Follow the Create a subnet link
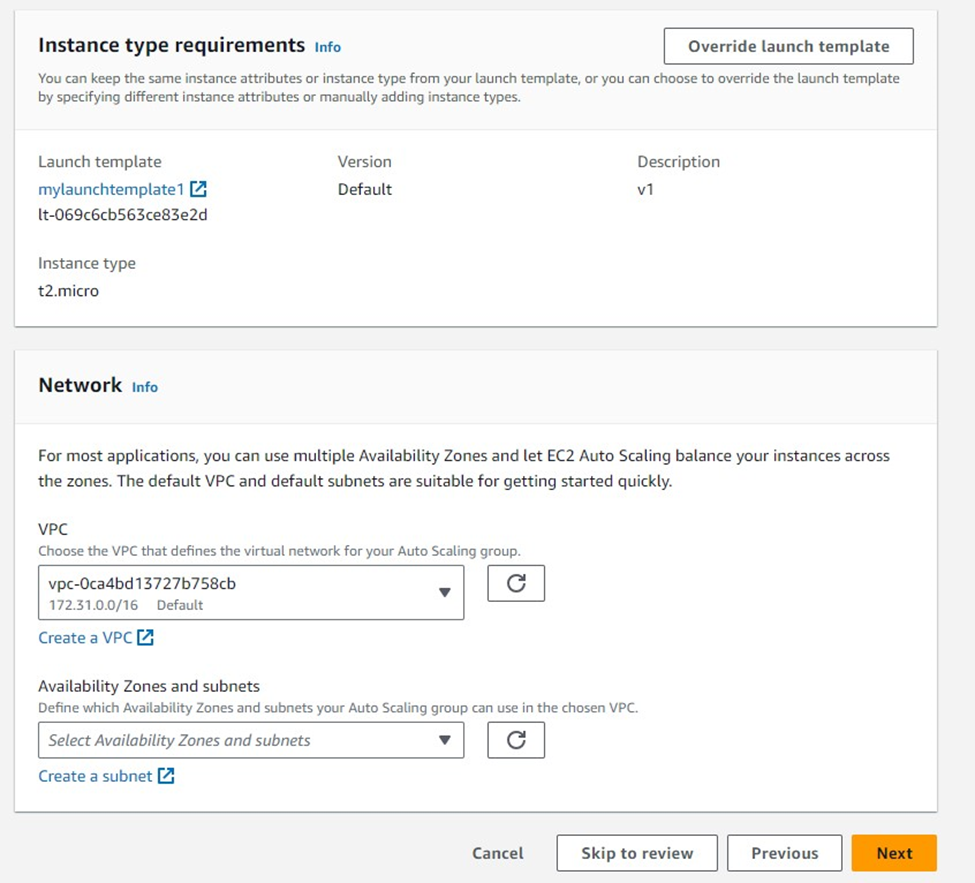The image size is (975, 883). tap(95, 776)
